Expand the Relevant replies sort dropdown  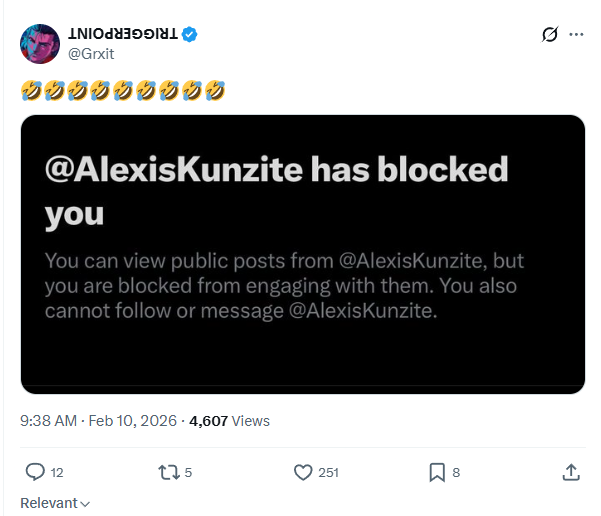pyautogui.click(x=55, y=503)
